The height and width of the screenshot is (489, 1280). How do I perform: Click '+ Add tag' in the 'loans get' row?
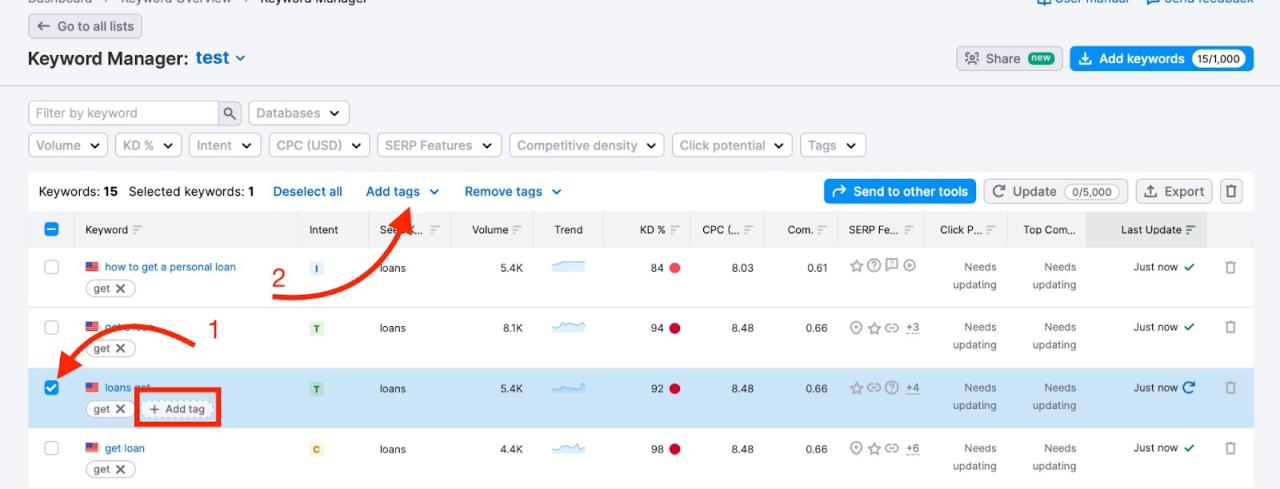pyautogui.click(x=177, y=409)
